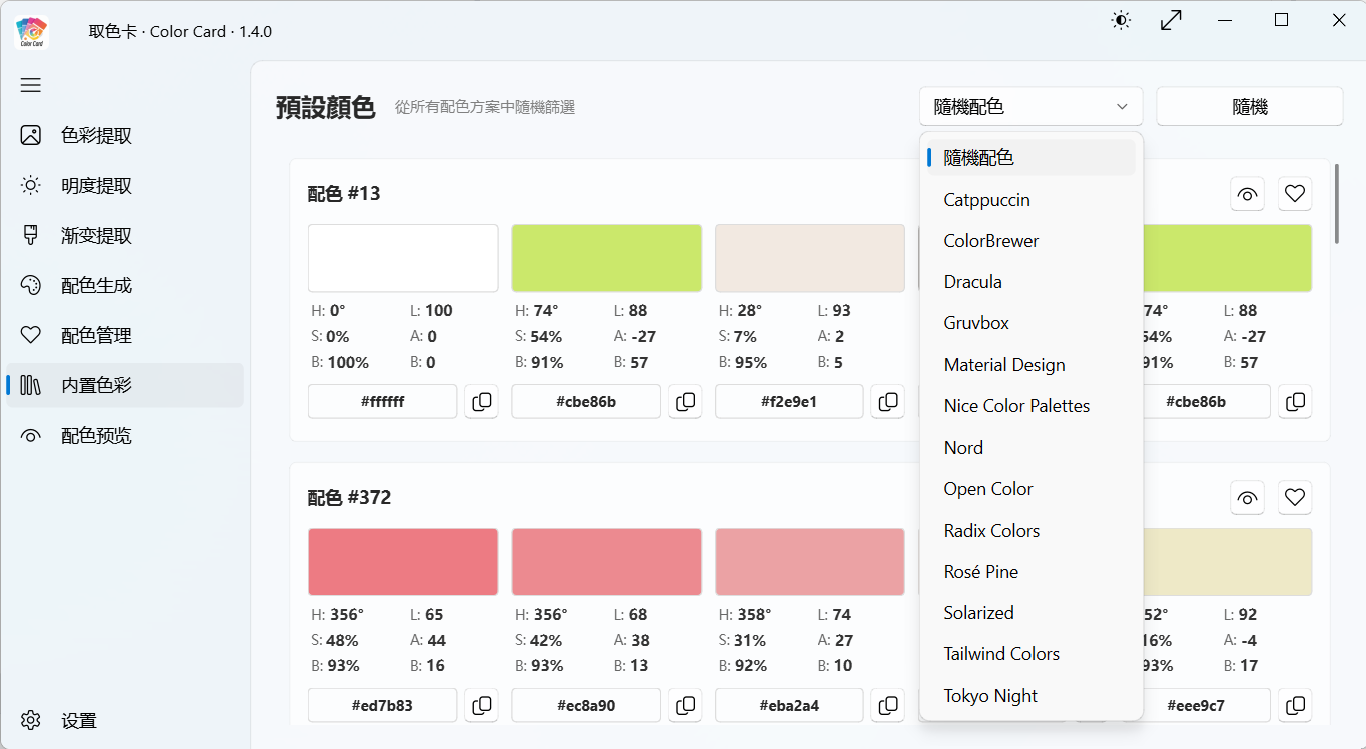Click the 隨機 button
Screen dimensions: 1366x749
pyautogui.click(x=1249, y=106)
